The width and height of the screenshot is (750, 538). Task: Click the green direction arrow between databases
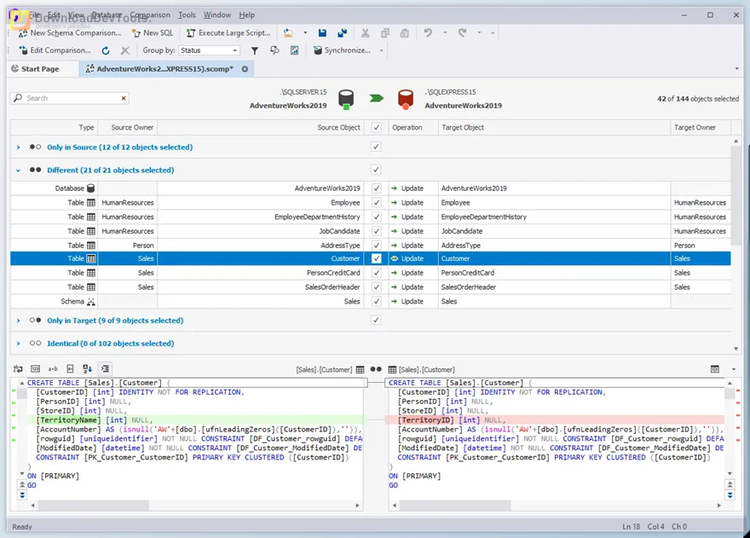376,98
